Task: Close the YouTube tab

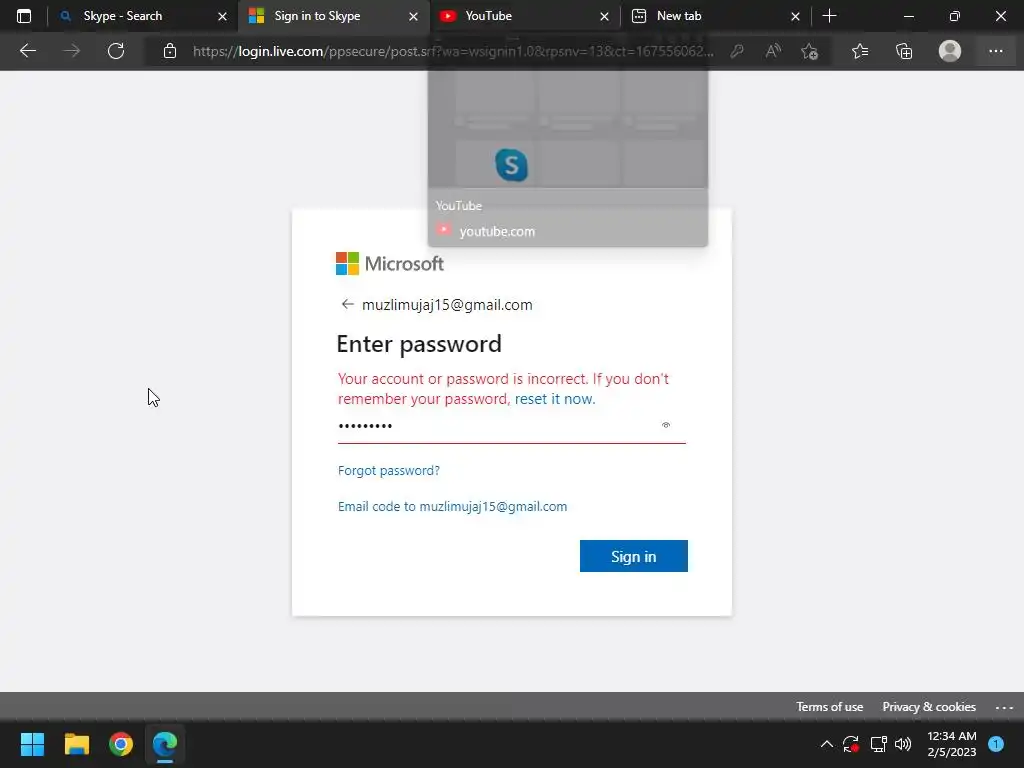Action: click(x=604, y=16)
